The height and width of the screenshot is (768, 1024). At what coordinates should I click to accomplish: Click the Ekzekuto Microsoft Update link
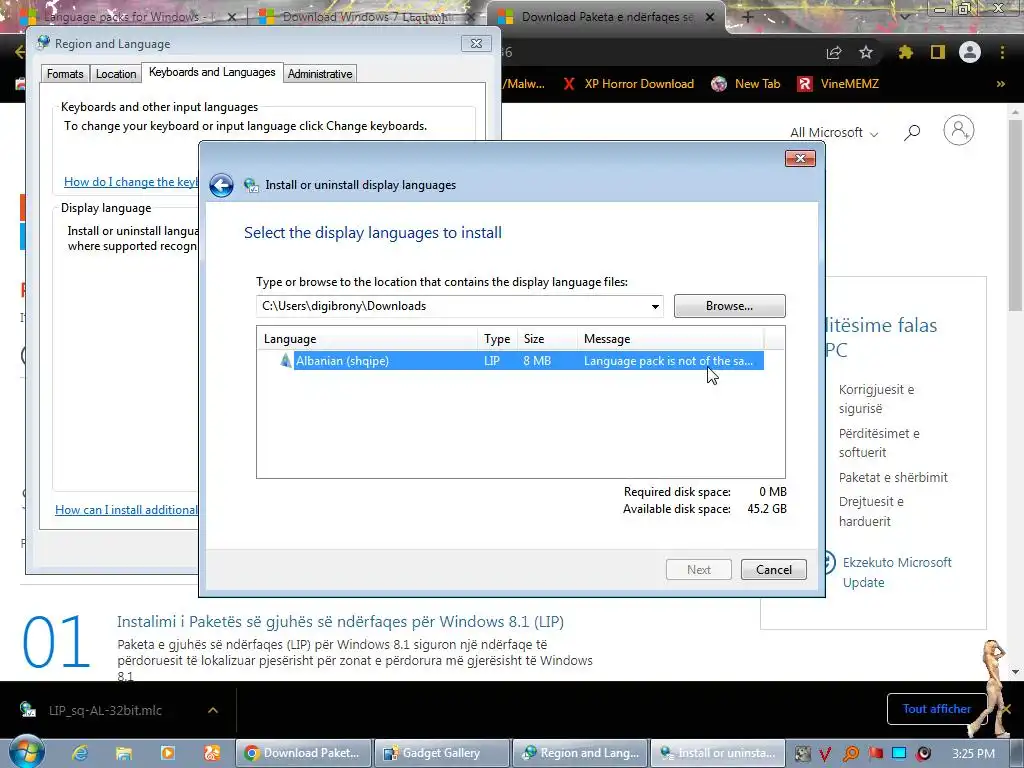(x=897, y=572)
